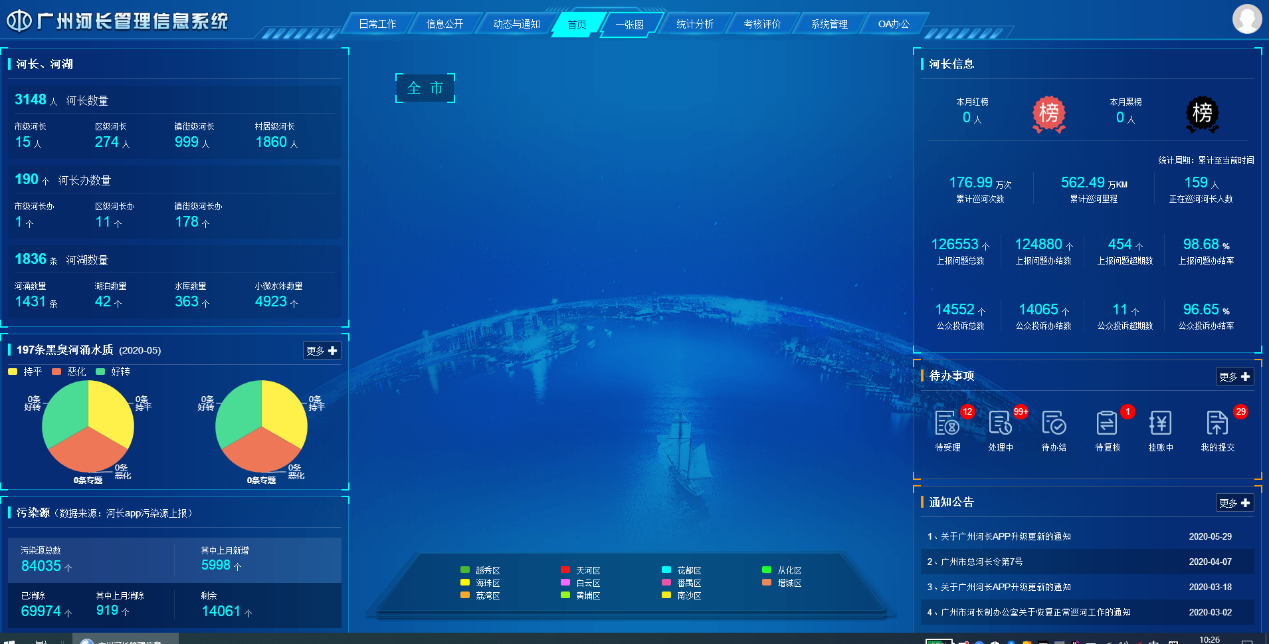Select the 天河区 red legend swatch
Viewport: 1269px width, 644px height.
click(565, 570)
